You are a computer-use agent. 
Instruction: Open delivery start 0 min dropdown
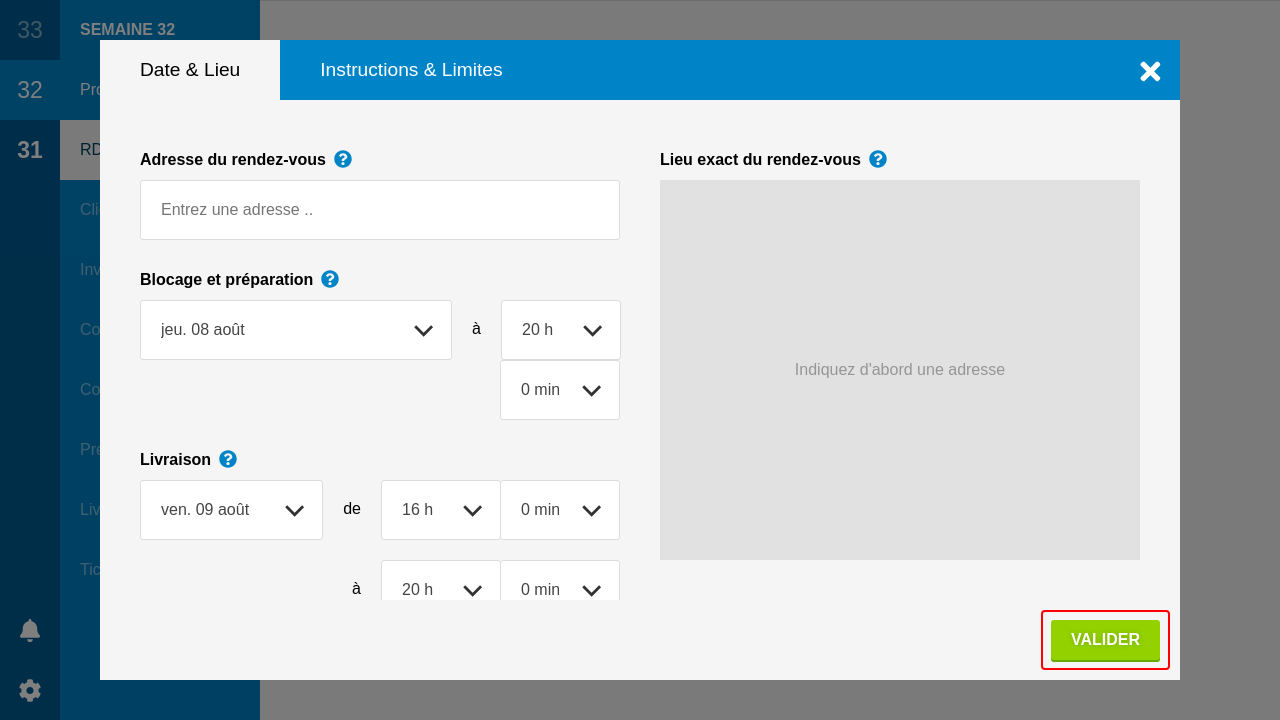559,510
